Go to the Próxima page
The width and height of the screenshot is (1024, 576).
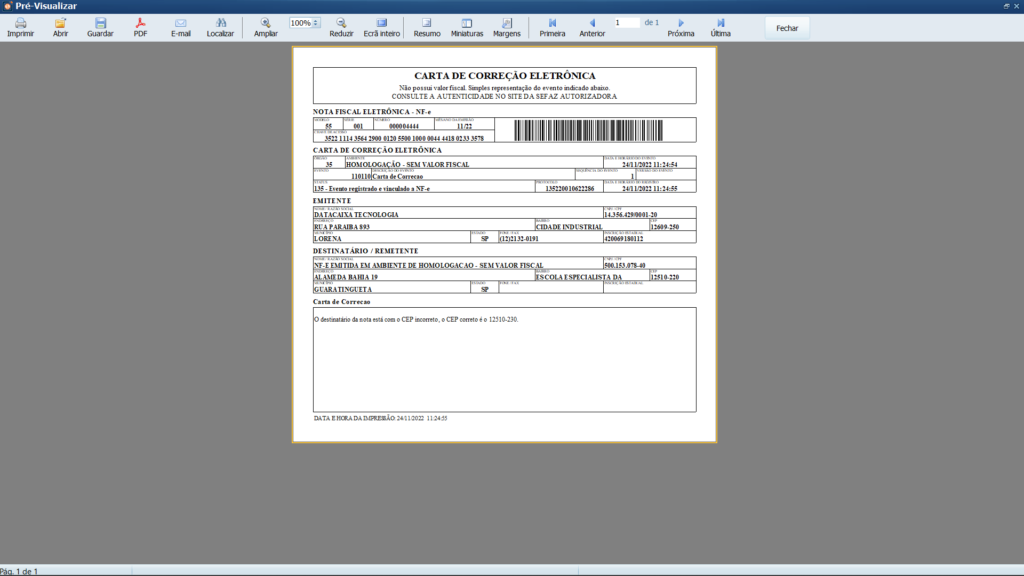tap(681, 27)
